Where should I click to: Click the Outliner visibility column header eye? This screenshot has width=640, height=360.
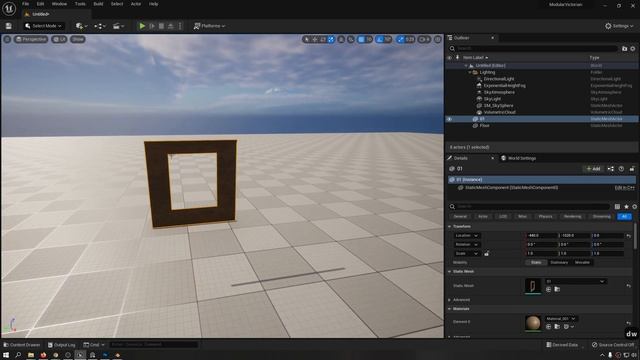pos(449,58)
